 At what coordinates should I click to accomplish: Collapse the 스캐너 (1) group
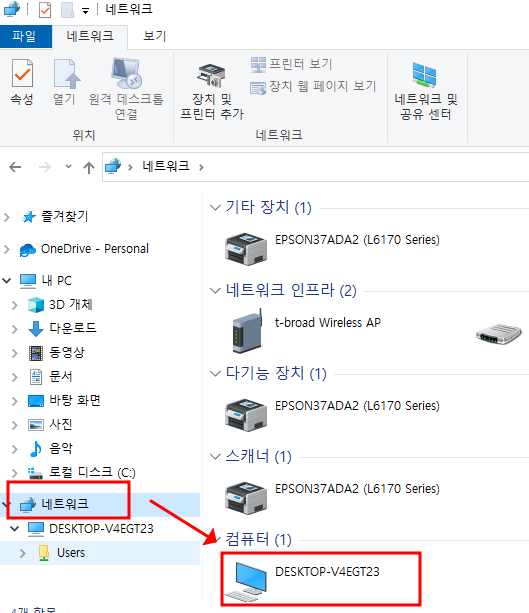point(215,456)
